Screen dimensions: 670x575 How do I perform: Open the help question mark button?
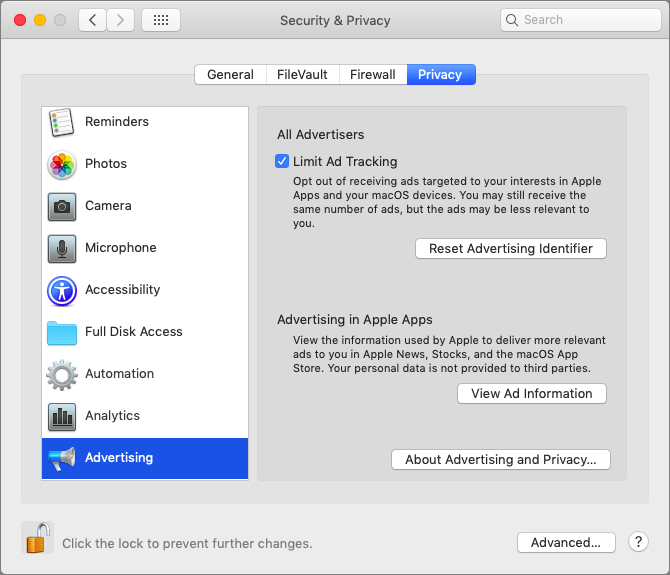point(638,542)
